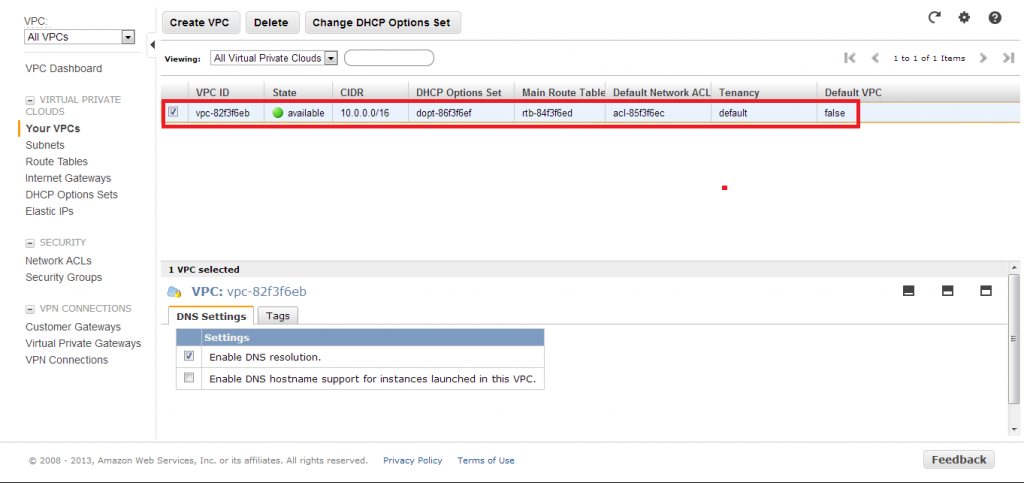This screenshot has width=1024, height=483.
Task: Open Elastic IPs in sidebar
Action: (x=50, y=211)
